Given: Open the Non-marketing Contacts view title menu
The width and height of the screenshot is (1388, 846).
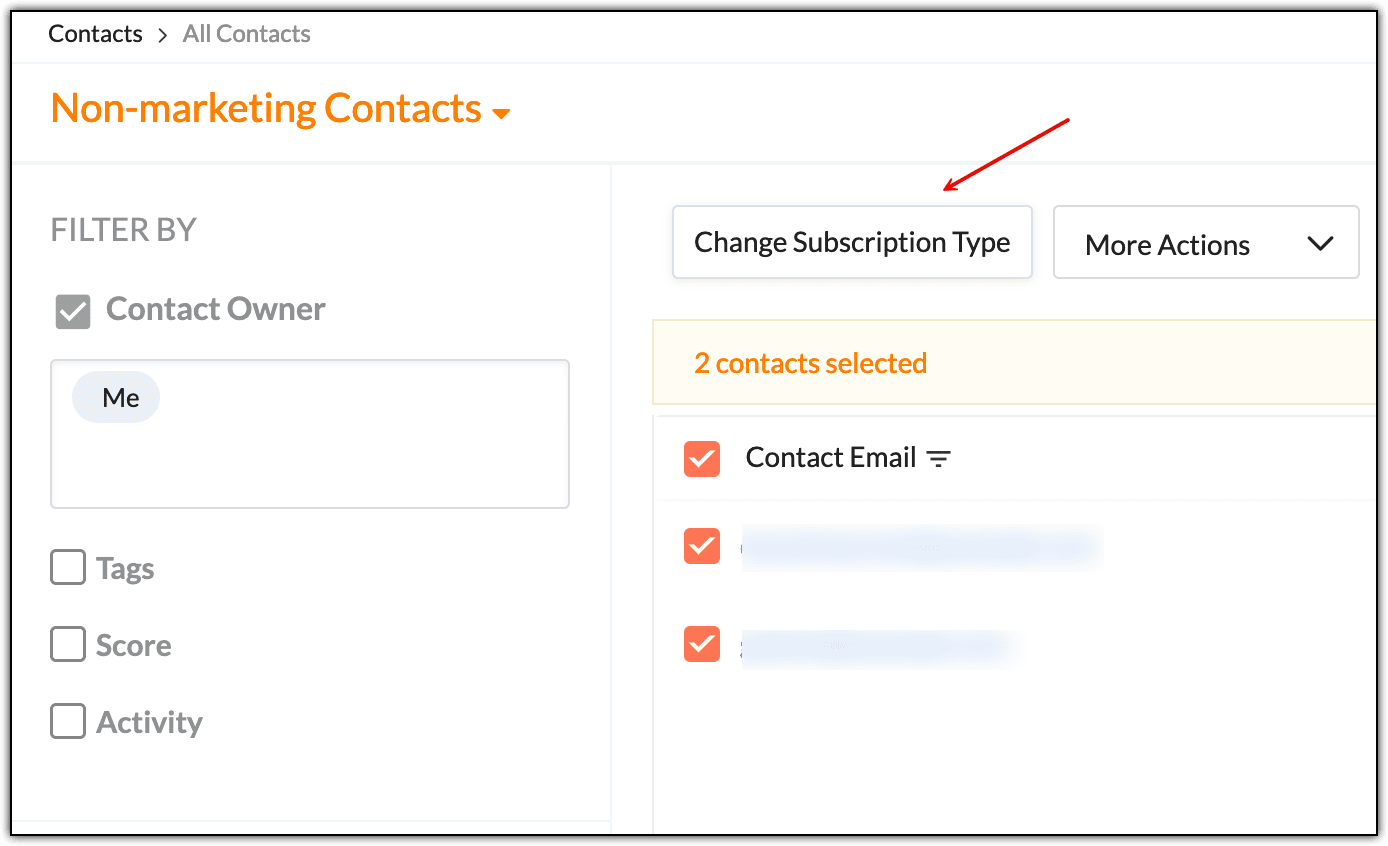Looking at the screenshot, I should pos(266,108).
